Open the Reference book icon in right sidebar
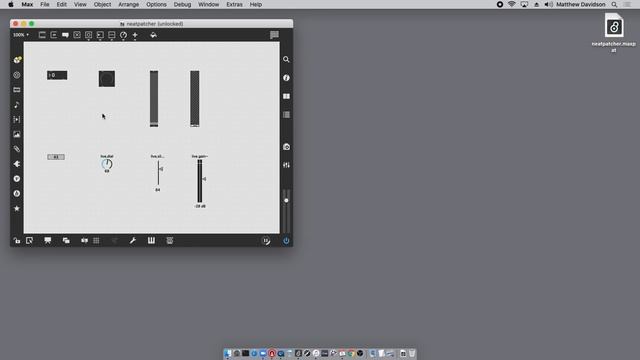This screenshot has height=360, width=640. (286, 96)
